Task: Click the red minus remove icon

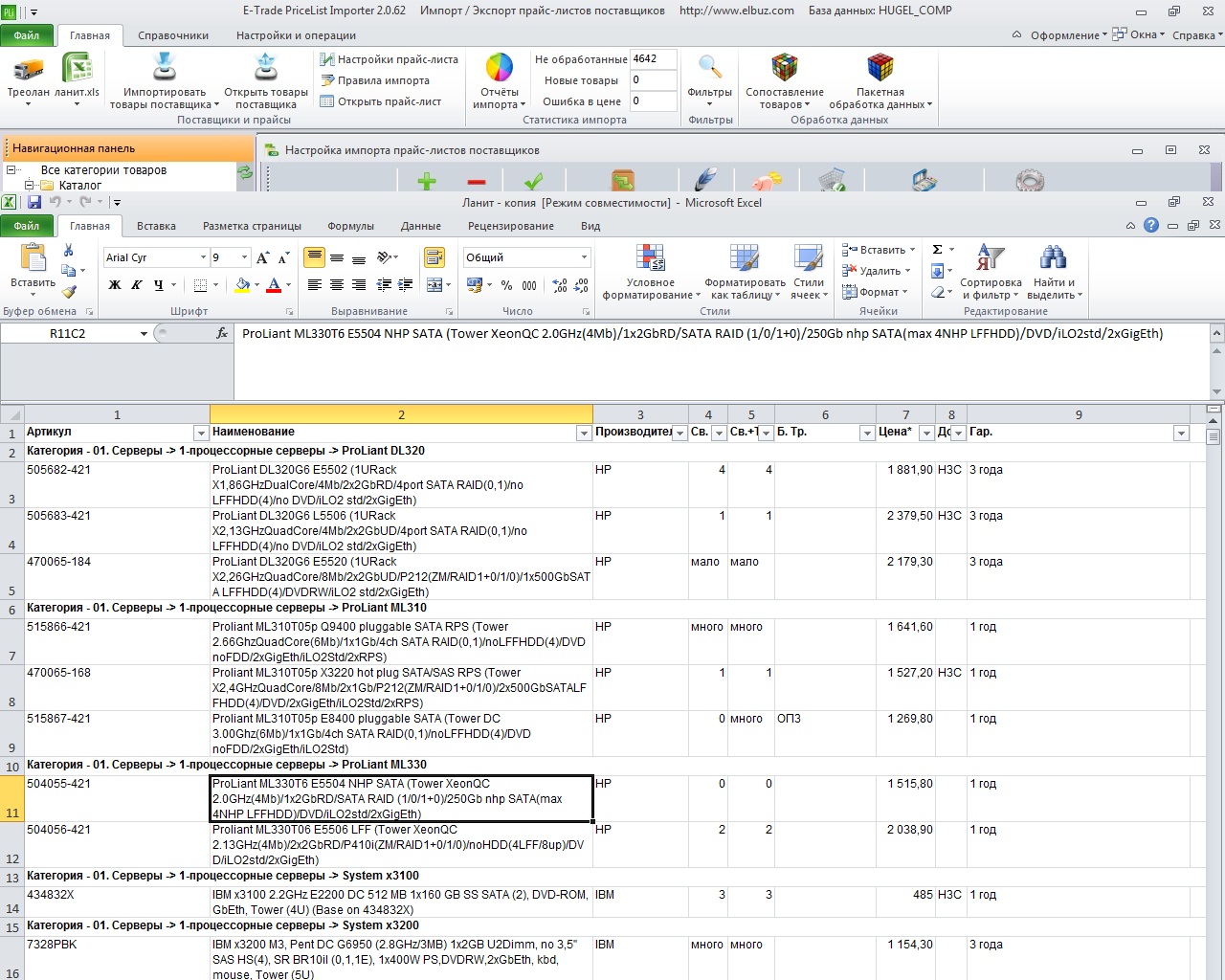Action: pos(477,182)
